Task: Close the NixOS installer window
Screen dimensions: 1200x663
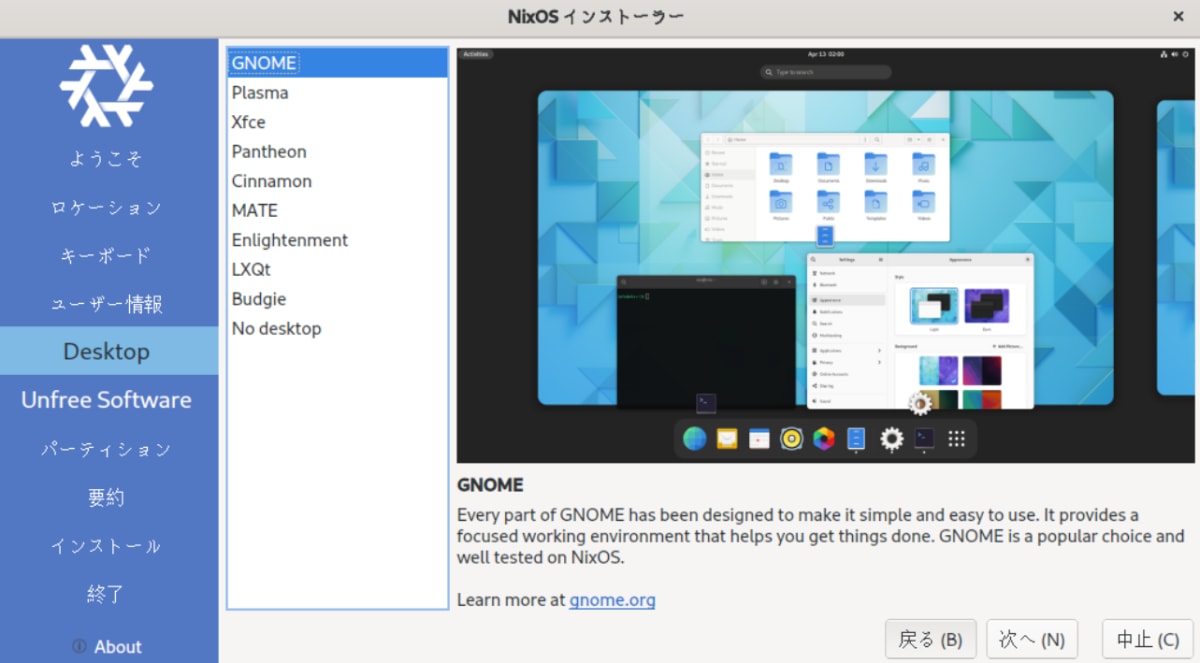Action: (1179, 16)
